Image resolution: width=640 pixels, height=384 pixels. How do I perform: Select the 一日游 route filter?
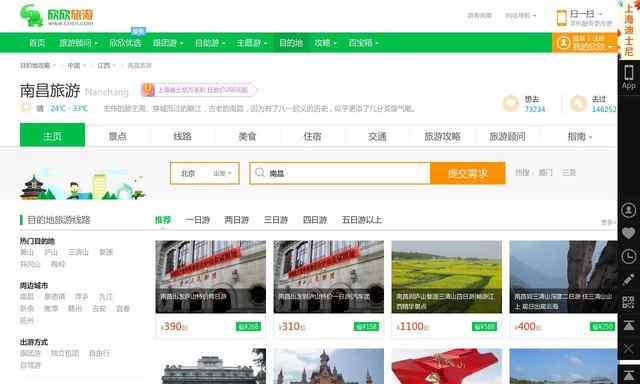click(197, 220)
